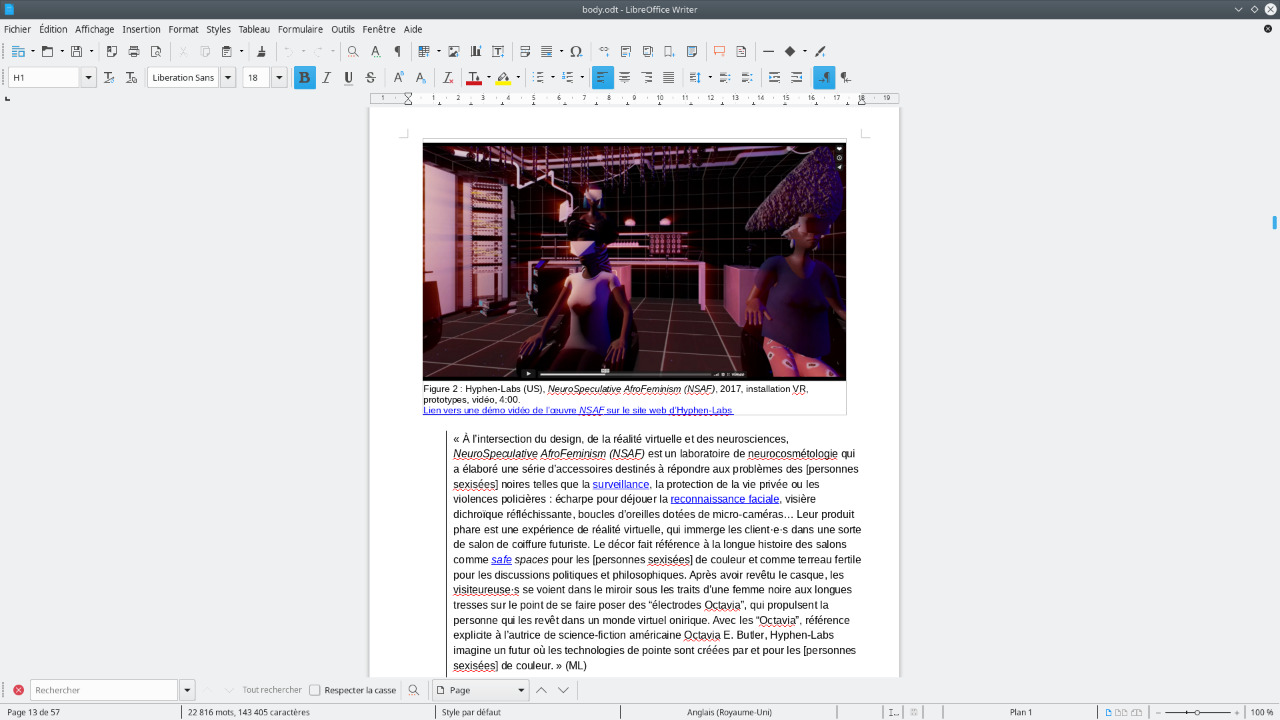Follow the safe hyperlink in text

[501, 560]
